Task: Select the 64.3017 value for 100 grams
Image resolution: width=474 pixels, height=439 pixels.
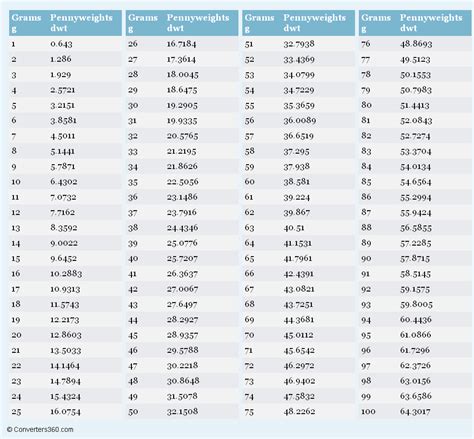Action: (415, 412)
